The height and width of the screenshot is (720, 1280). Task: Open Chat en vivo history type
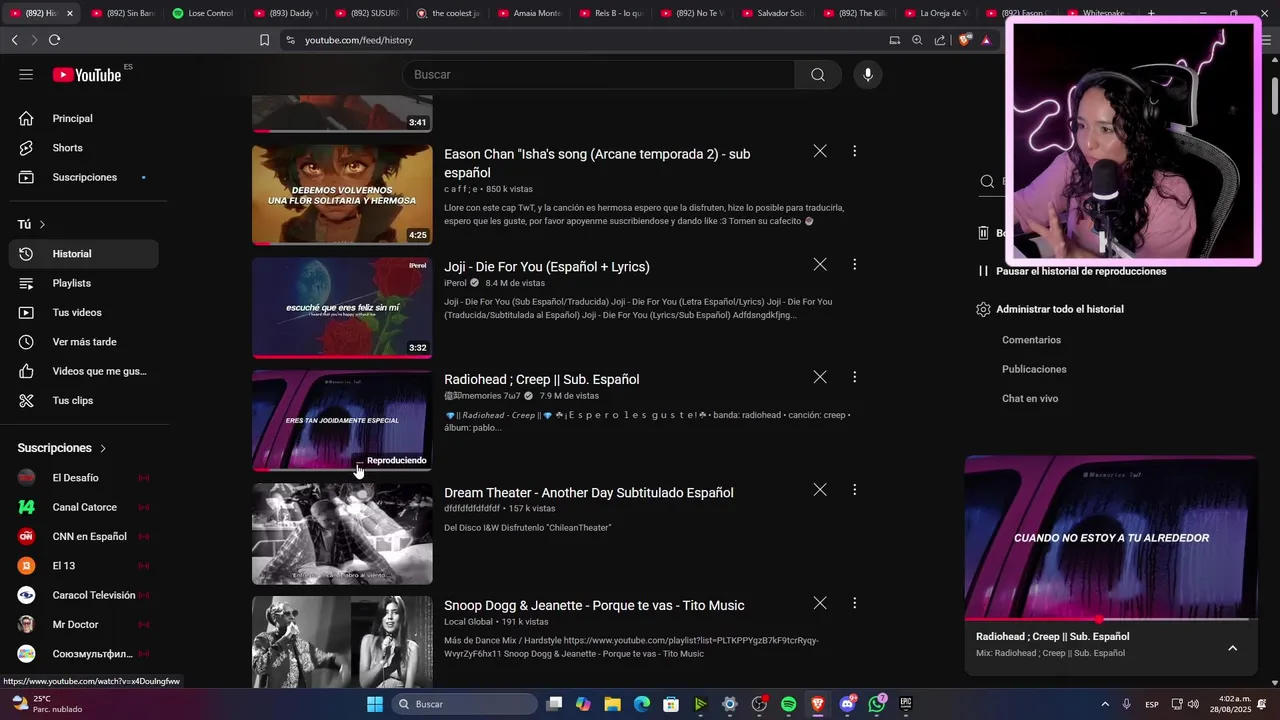click(1030, 398)
